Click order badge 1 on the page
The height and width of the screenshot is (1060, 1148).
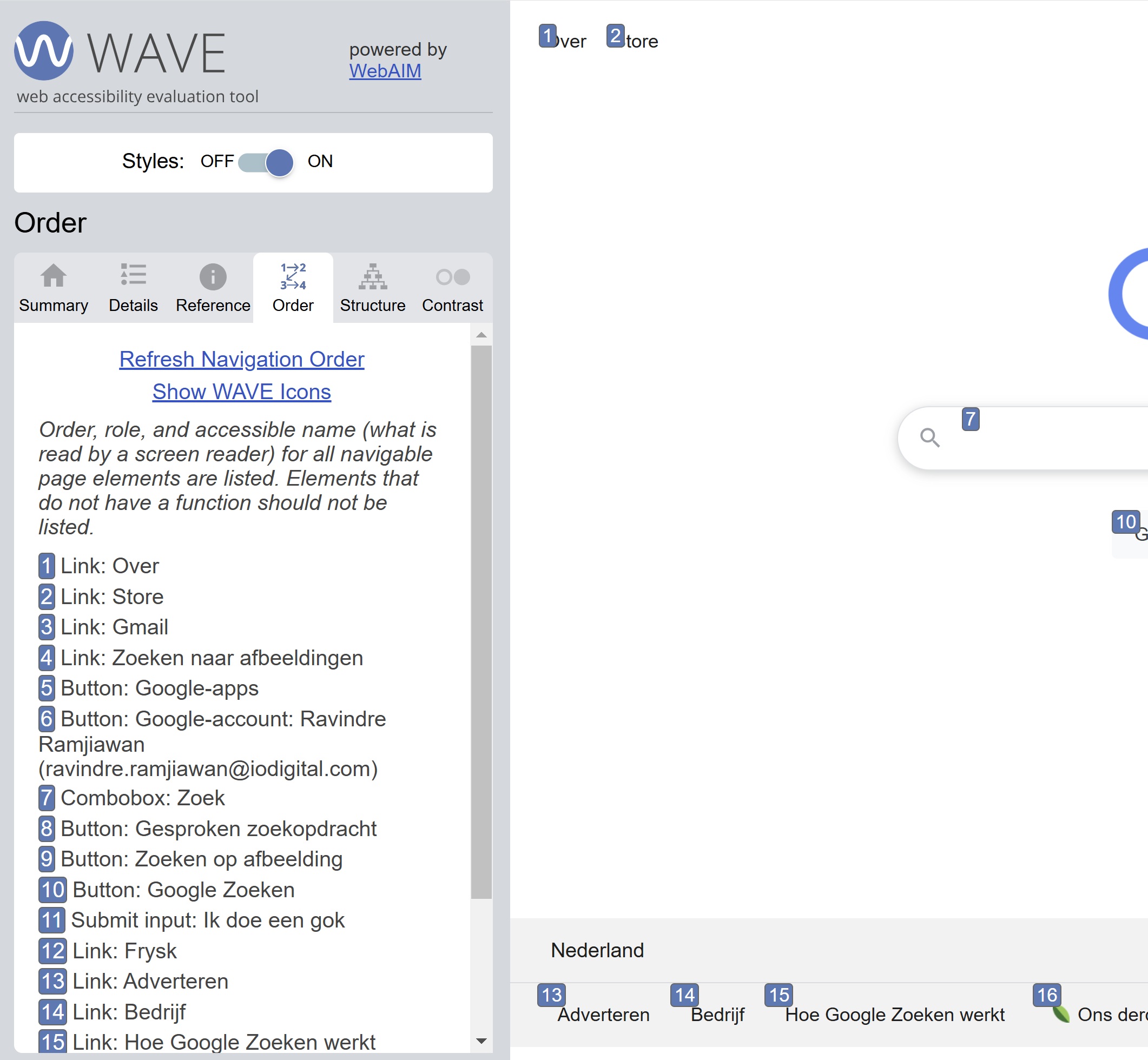548,36
